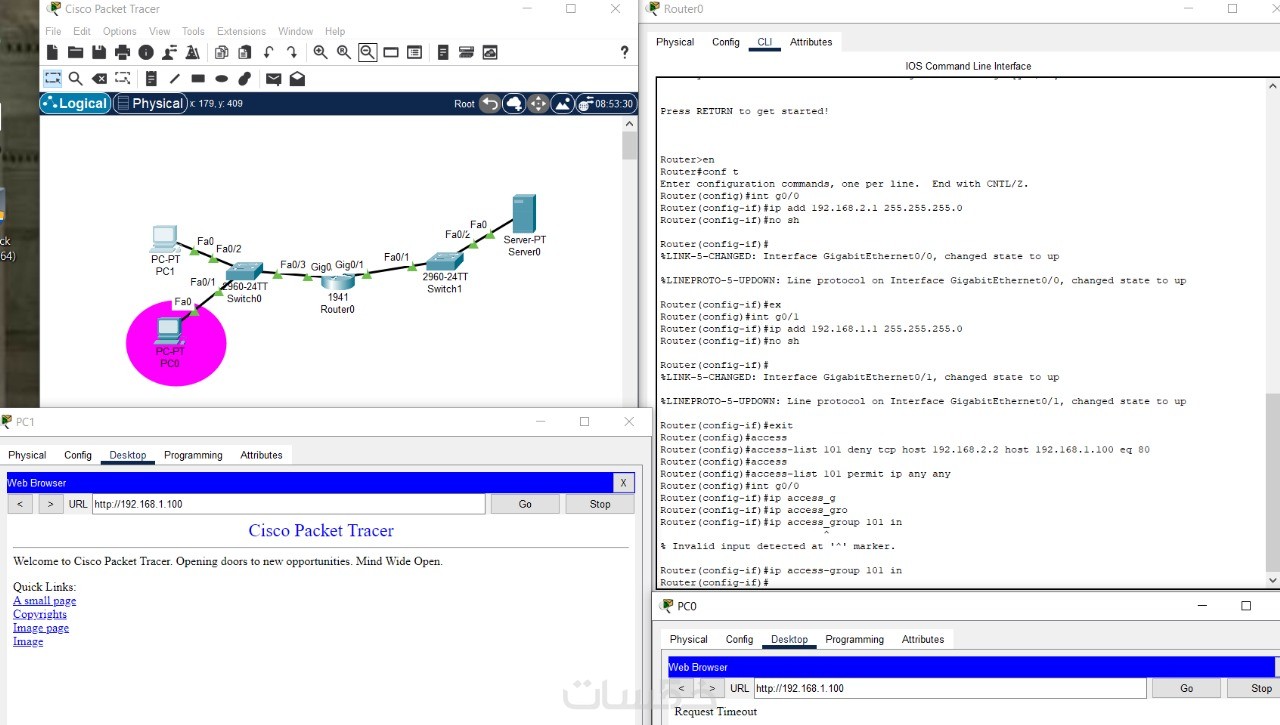Switch to Router0 Config tab
Viewport: 1280px width, 725px height.
[x=726, y=42]
